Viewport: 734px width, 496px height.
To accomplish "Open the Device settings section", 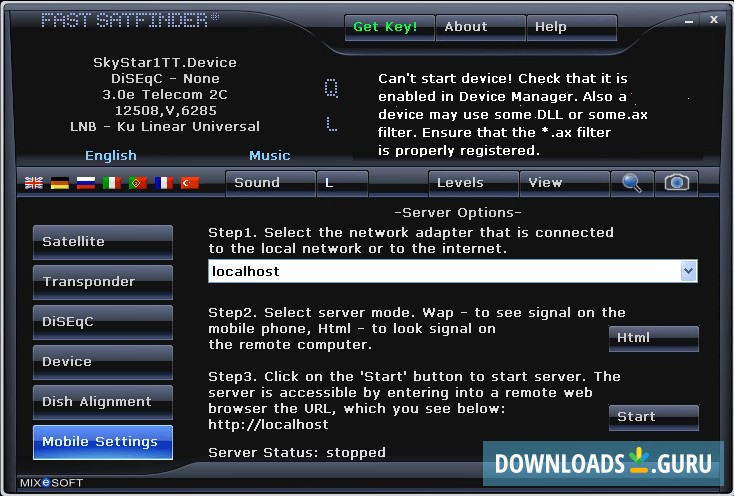I will pos(103,362).
